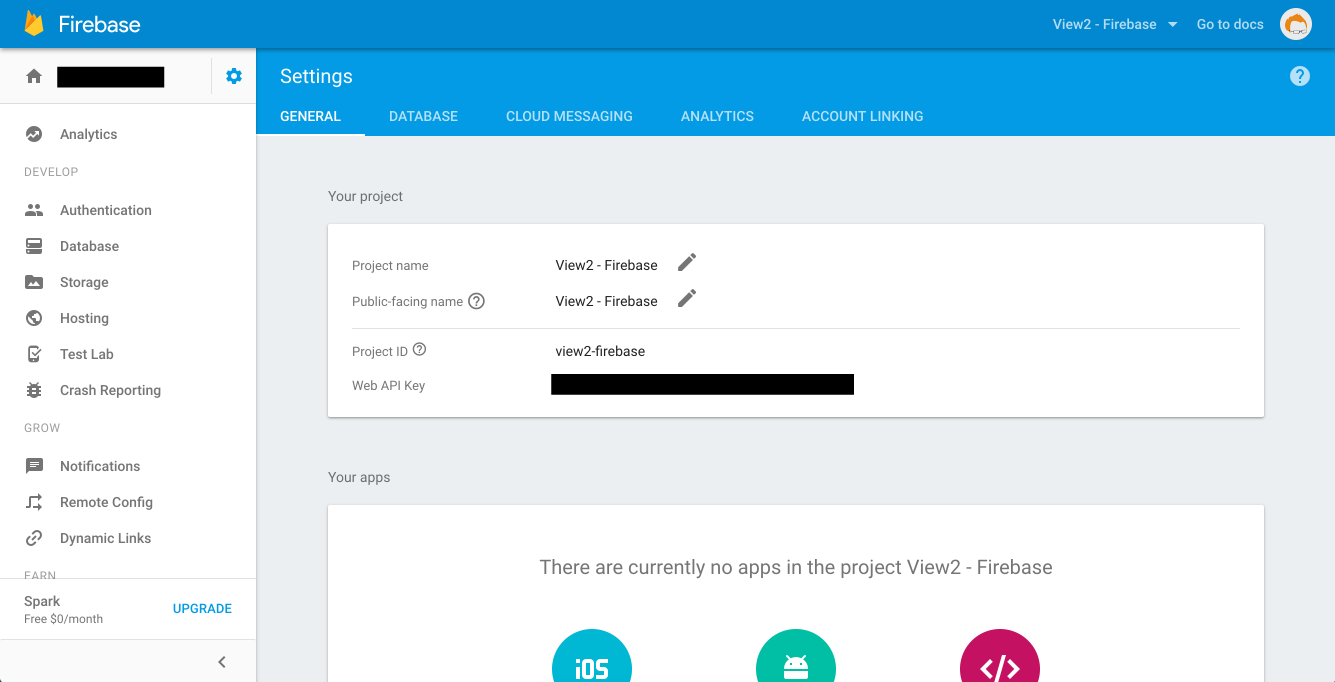
Task: Open project settings gear icon
Action: coord(234,76)
